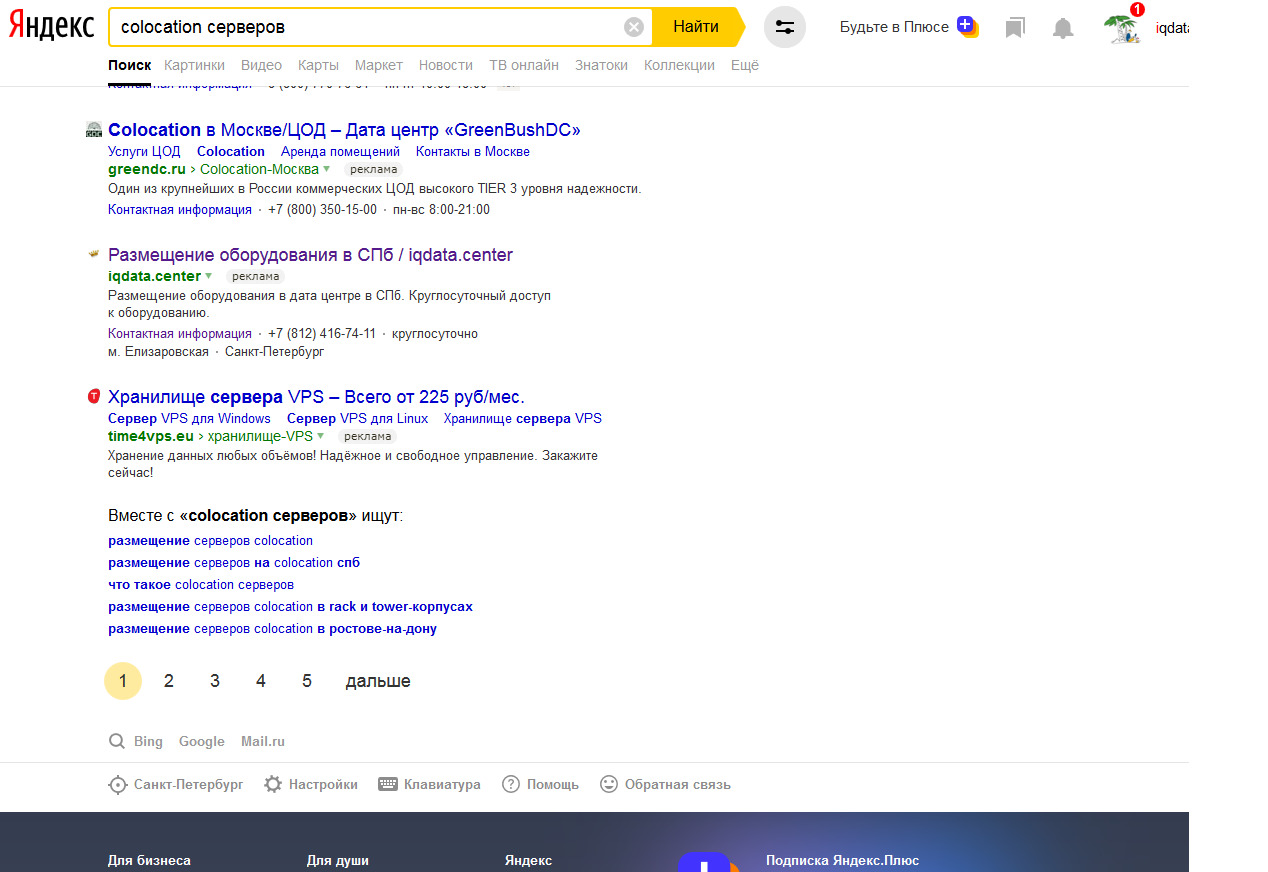Expand the greendc.ru result dropdown arrow

coord(326,170)
